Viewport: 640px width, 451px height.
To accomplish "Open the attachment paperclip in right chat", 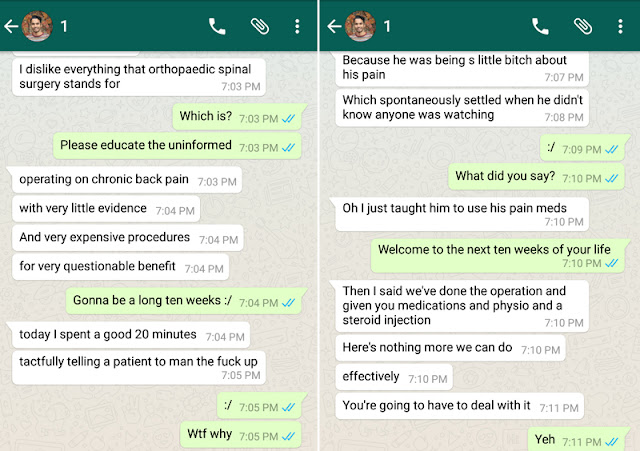I will coord(583,26).
